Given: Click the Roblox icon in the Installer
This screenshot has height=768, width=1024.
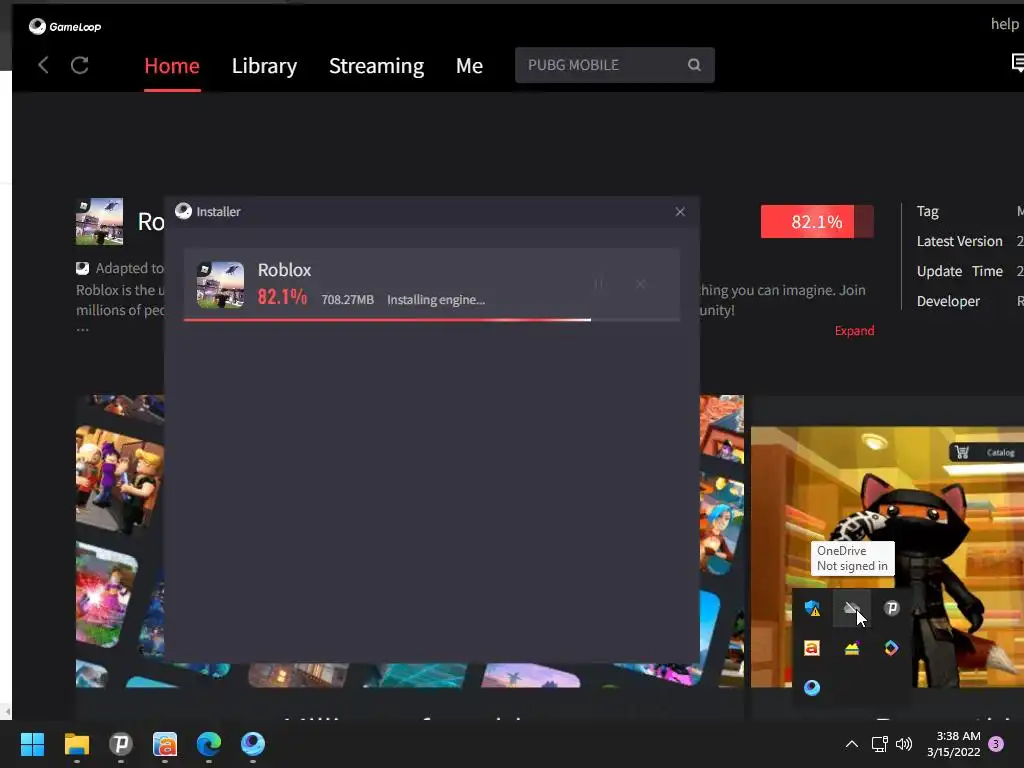Looking at the screenshot, I should [x=220, y=285].
